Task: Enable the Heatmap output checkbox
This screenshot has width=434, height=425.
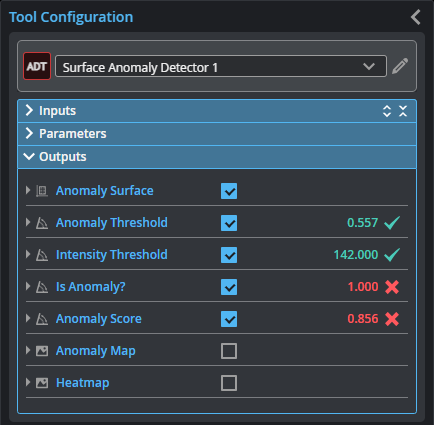Action: click(x=229, y=383)
